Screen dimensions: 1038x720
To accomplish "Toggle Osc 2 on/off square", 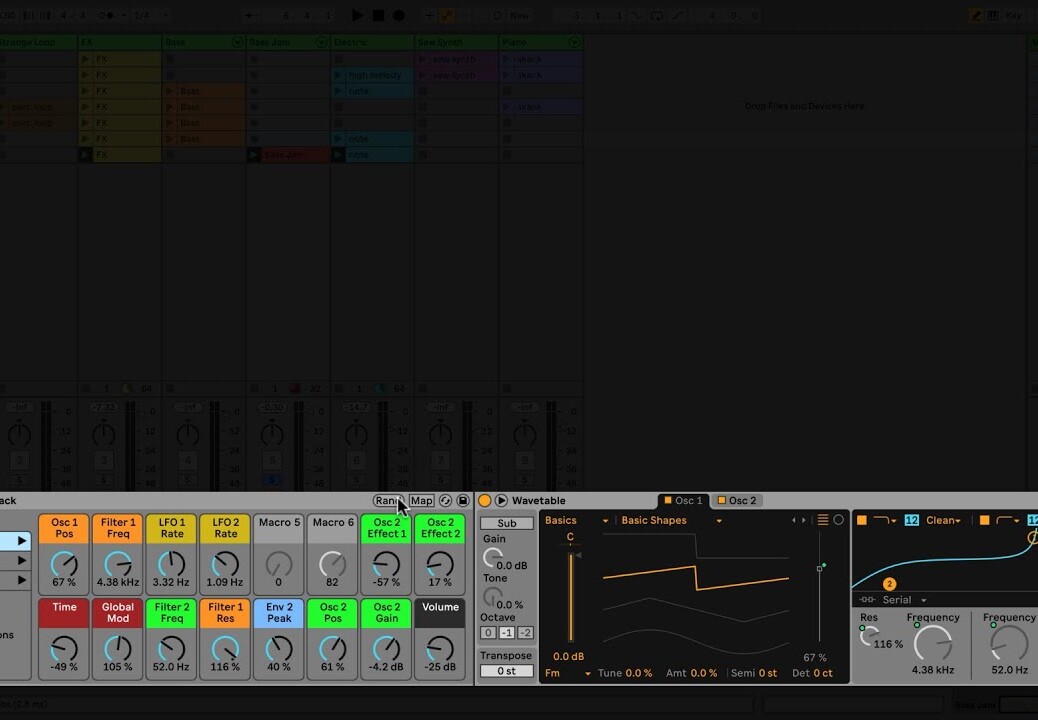I will tap(722, 500).
